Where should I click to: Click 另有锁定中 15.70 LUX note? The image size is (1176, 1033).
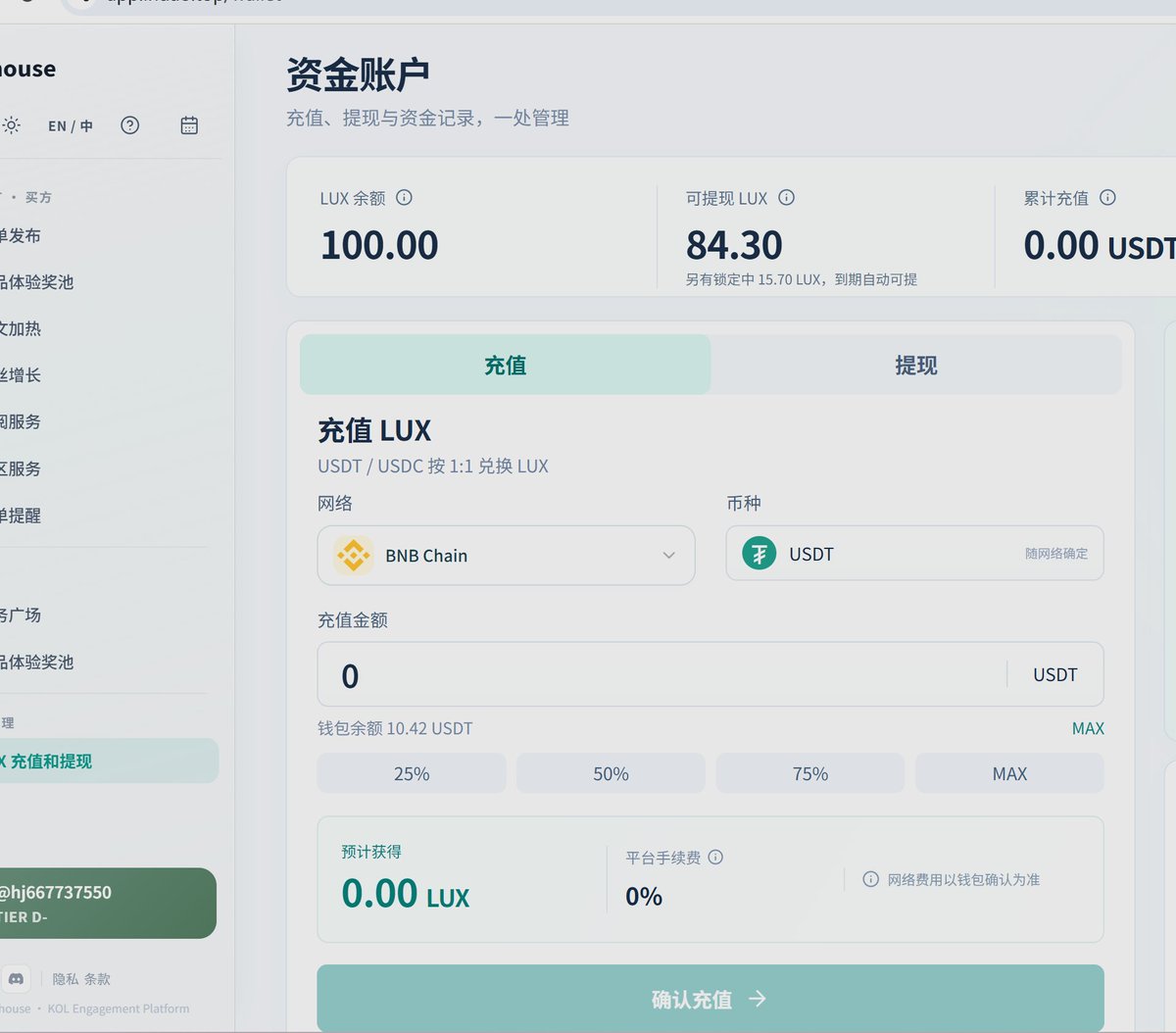802,279
